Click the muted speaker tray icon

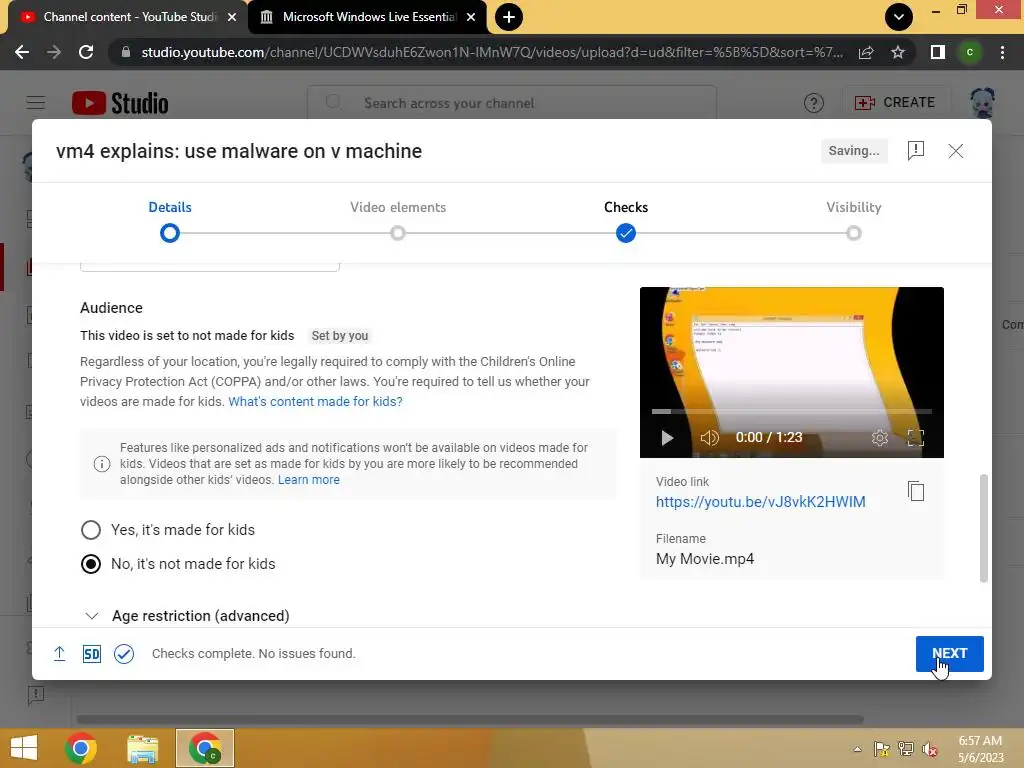click(x=930, y=749)
